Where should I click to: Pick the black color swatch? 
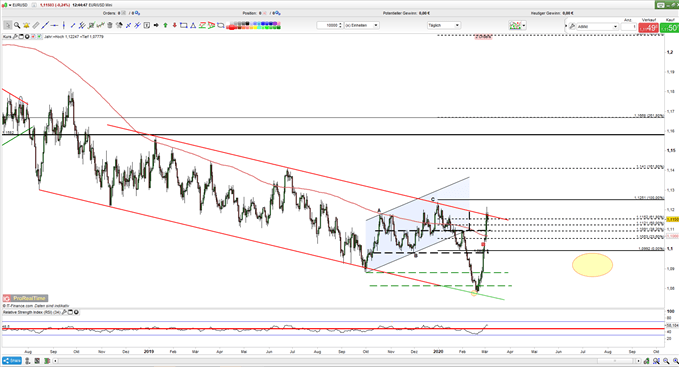tap(247, 23)
